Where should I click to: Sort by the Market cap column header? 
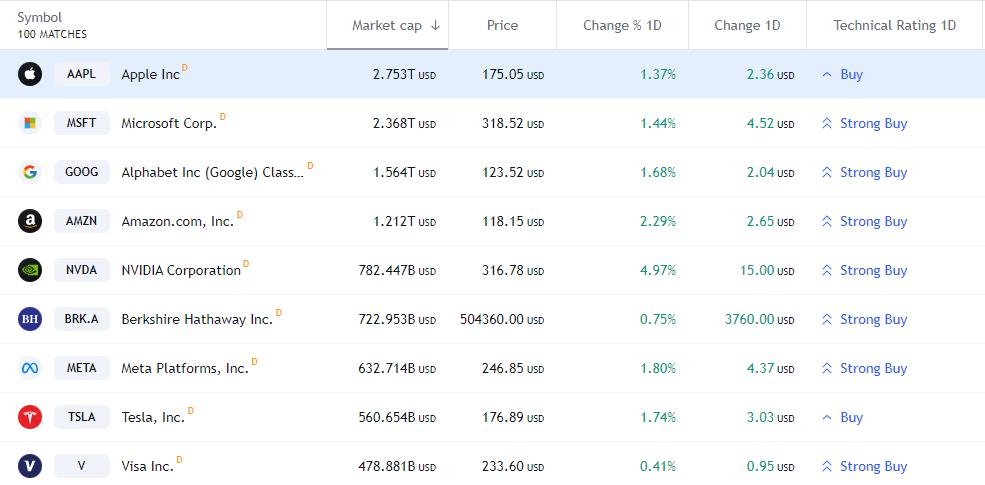click(x=386, y=26)
